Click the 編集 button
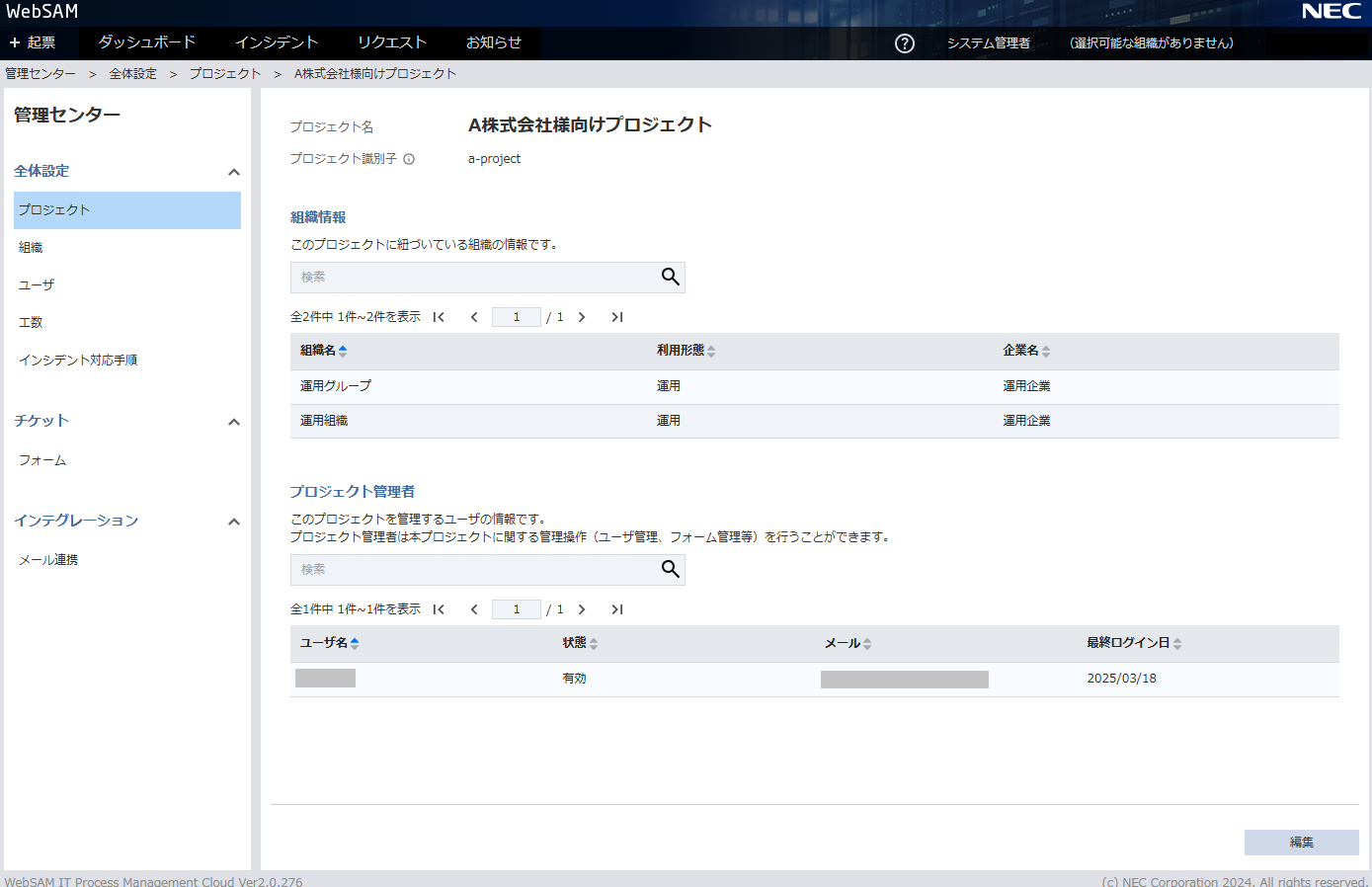 point(1301,843)
